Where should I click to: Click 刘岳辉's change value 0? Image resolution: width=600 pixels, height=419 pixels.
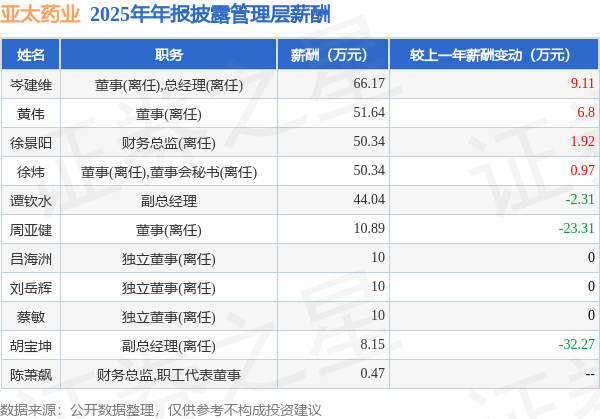[591, 286]
